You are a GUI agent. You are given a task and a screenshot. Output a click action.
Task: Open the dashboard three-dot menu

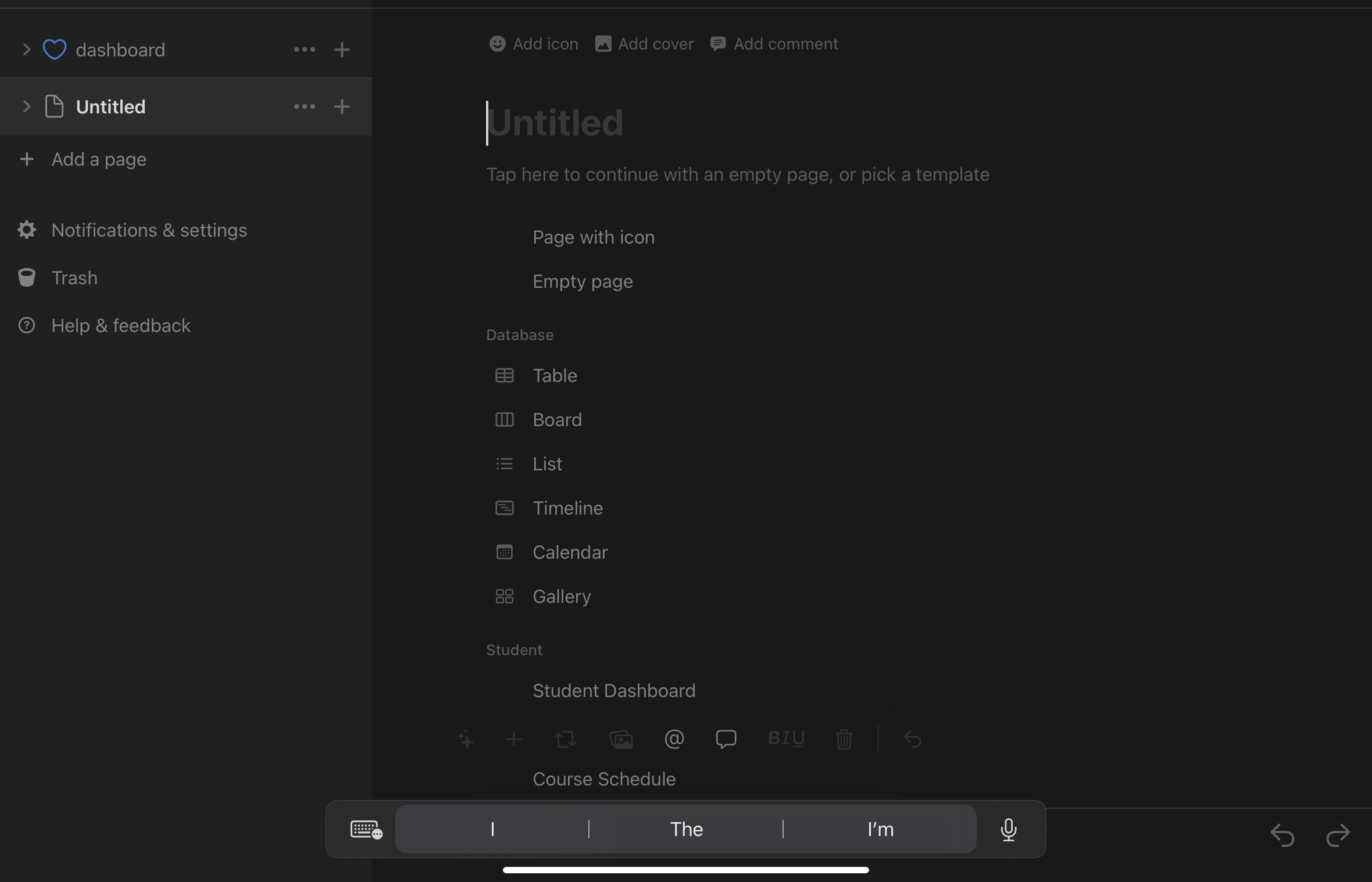305,50
